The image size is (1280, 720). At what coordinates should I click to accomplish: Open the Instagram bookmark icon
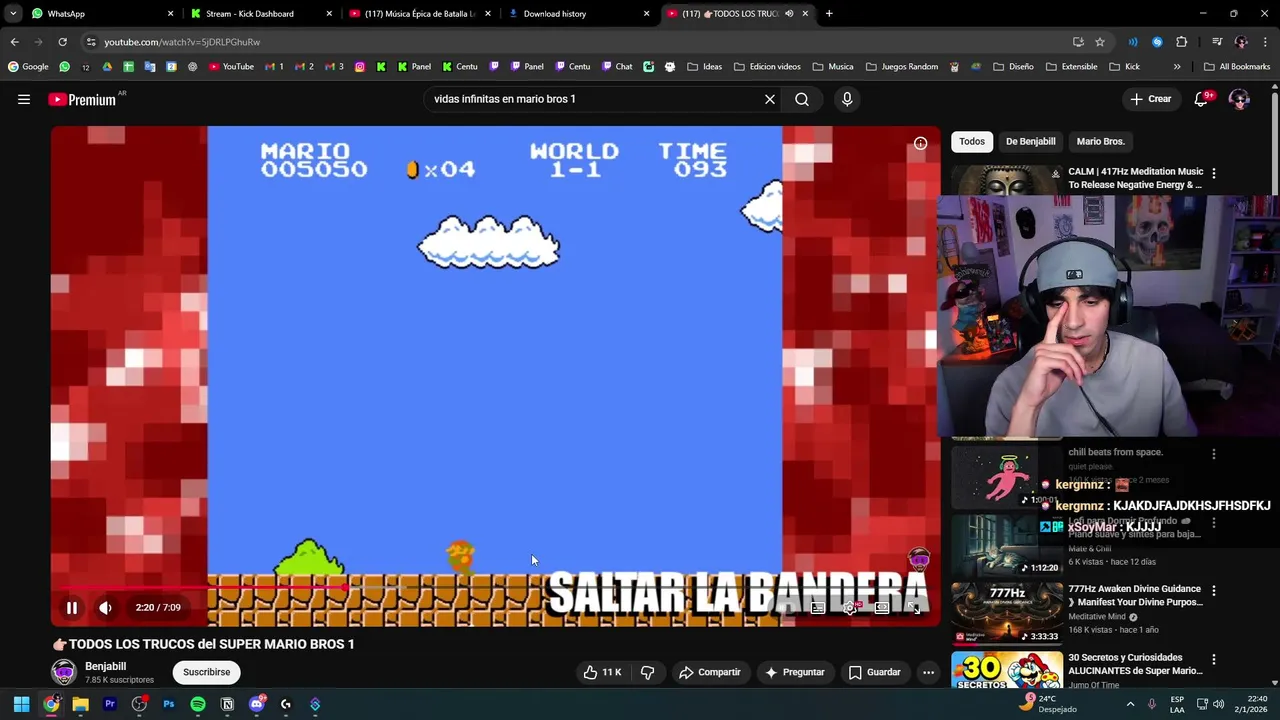360,67
